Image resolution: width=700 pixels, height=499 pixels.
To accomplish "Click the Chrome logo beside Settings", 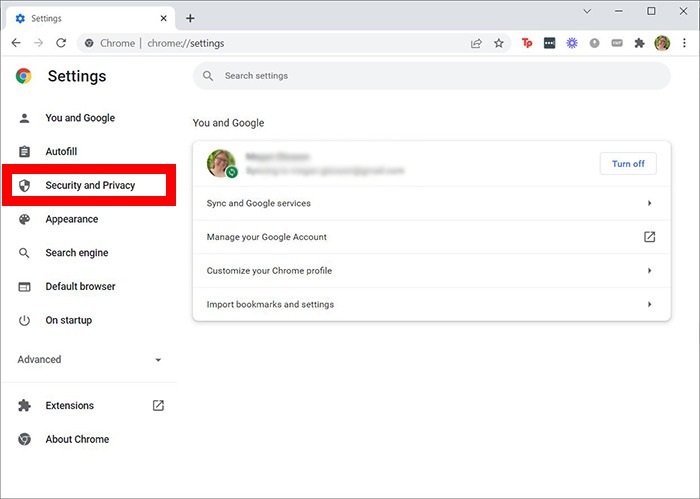I will click(x=24, y=76).
